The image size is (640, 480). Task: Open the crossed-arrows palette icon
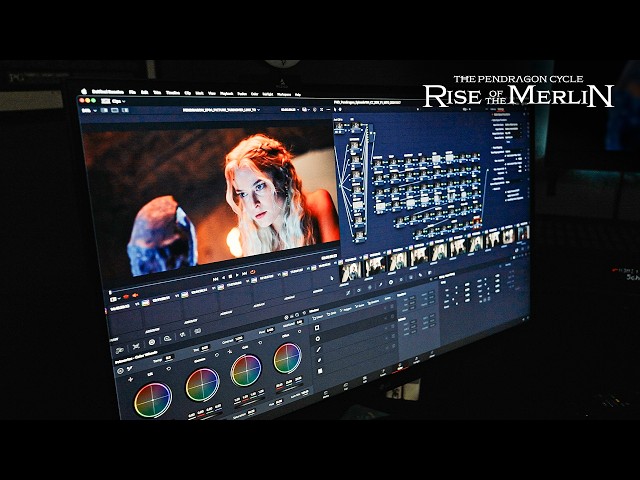point(136,347)
